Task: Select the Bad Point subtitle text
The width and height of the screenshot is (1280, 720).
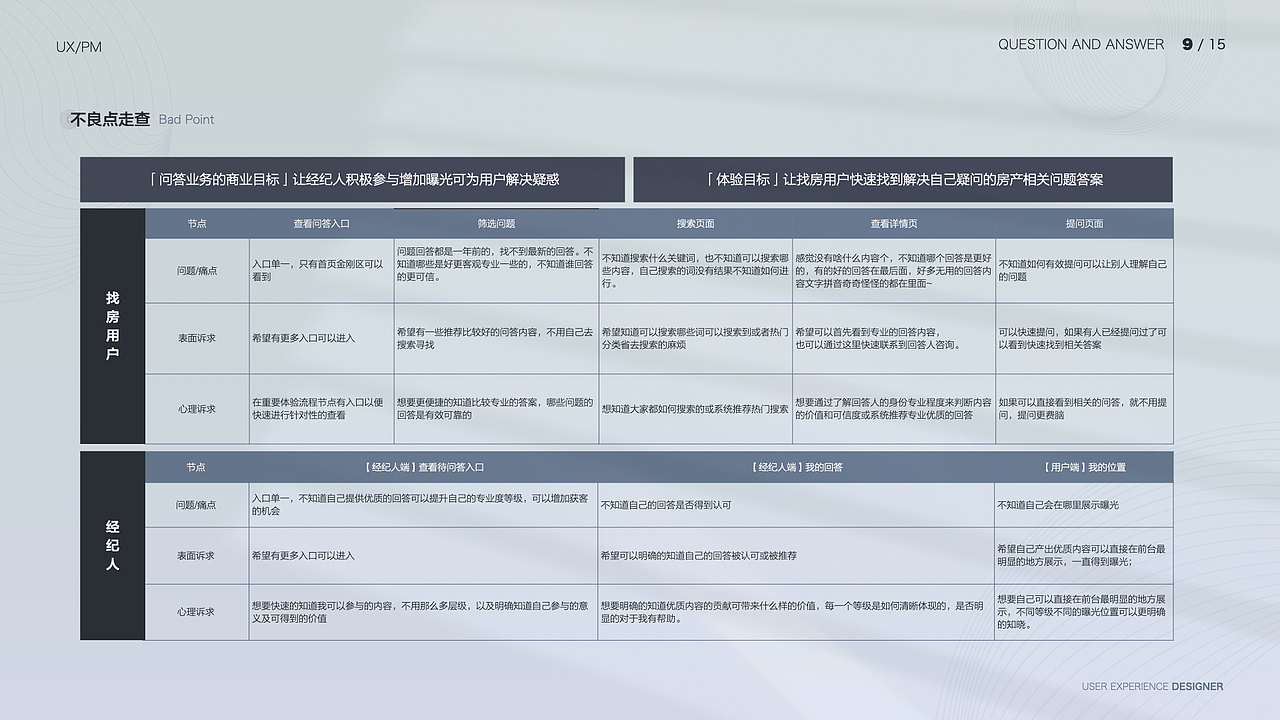Action: point(185,119)
